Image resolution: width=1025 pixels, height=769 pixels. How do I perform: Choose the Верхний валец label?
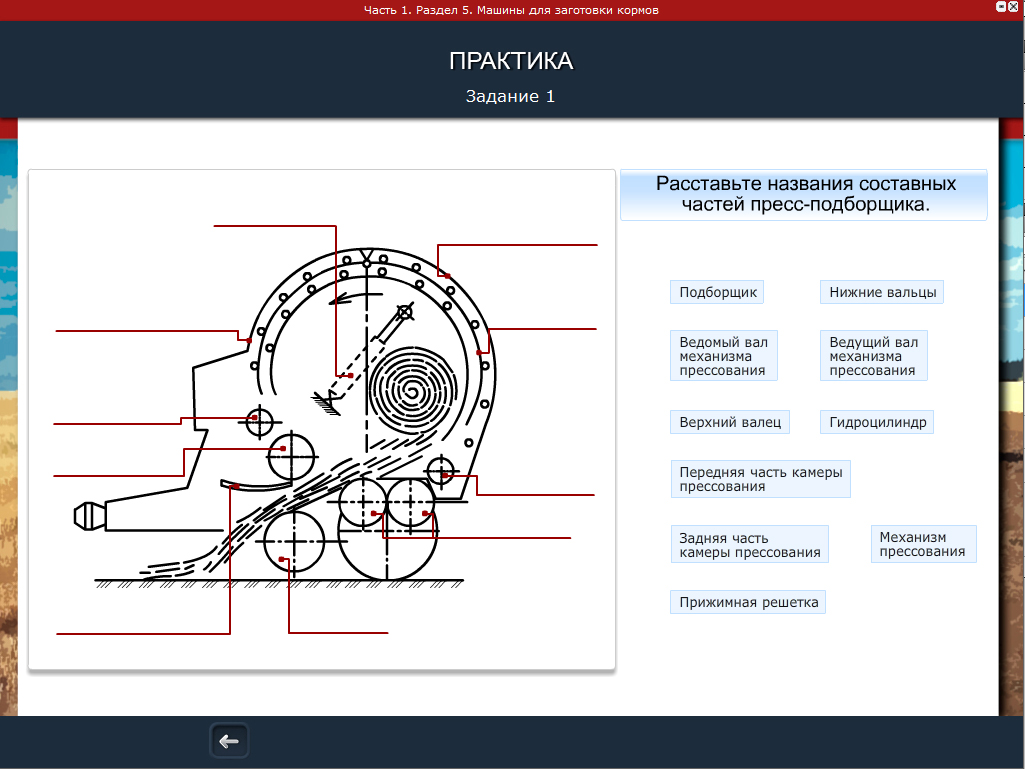pos(729,422)
